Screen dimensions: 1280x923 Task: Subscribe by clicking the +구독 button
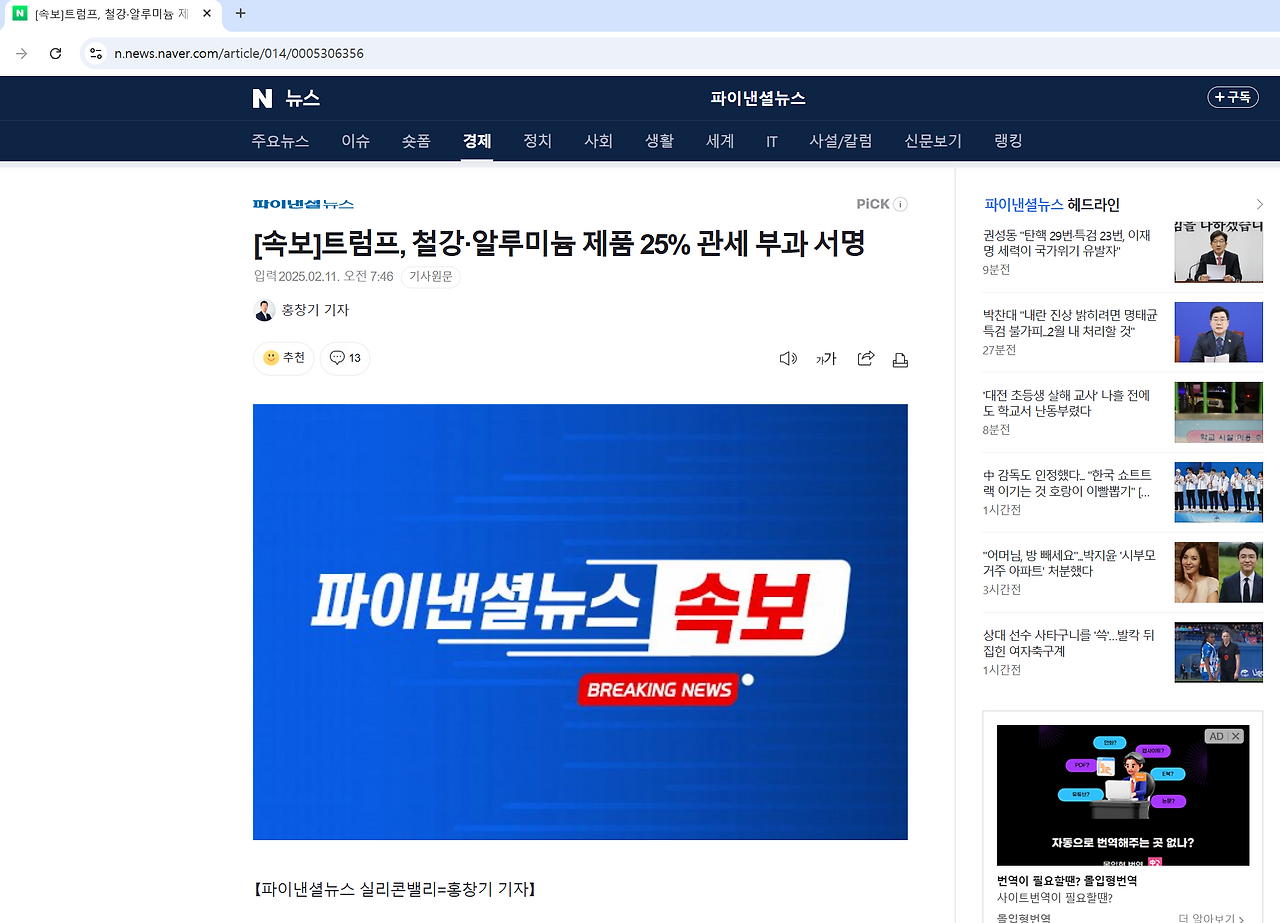[x=1232, y=97]
